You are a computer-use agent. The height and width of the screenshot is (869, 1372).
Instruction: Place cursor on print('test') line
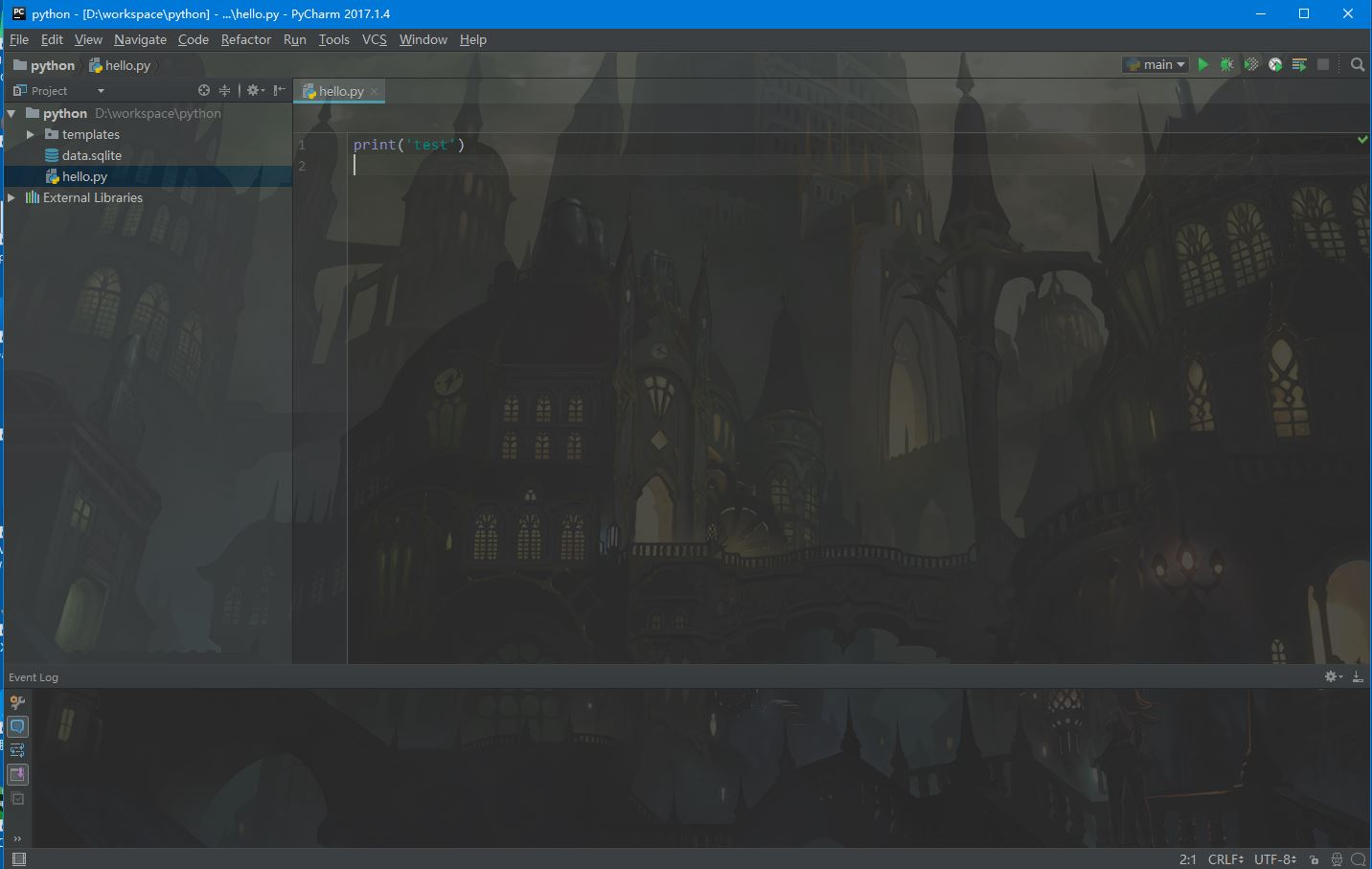pos(409,145)
